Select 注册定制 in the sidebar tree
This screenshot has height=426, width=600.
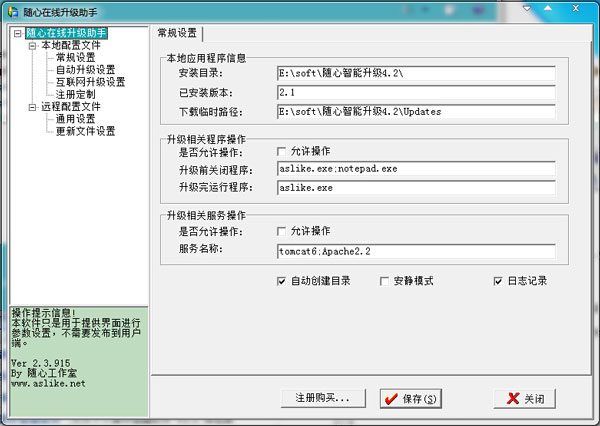[x=76, y=94]
